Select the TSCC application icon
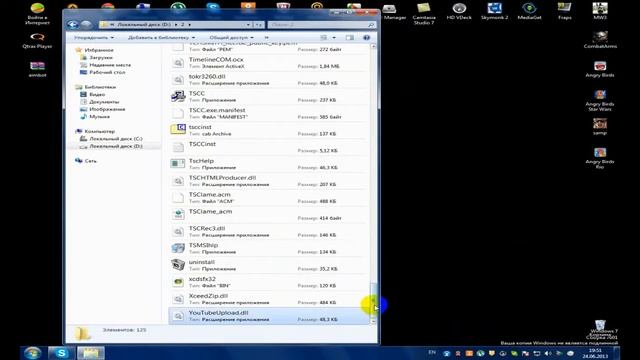The image size is (640, 360). coord(178,96)
